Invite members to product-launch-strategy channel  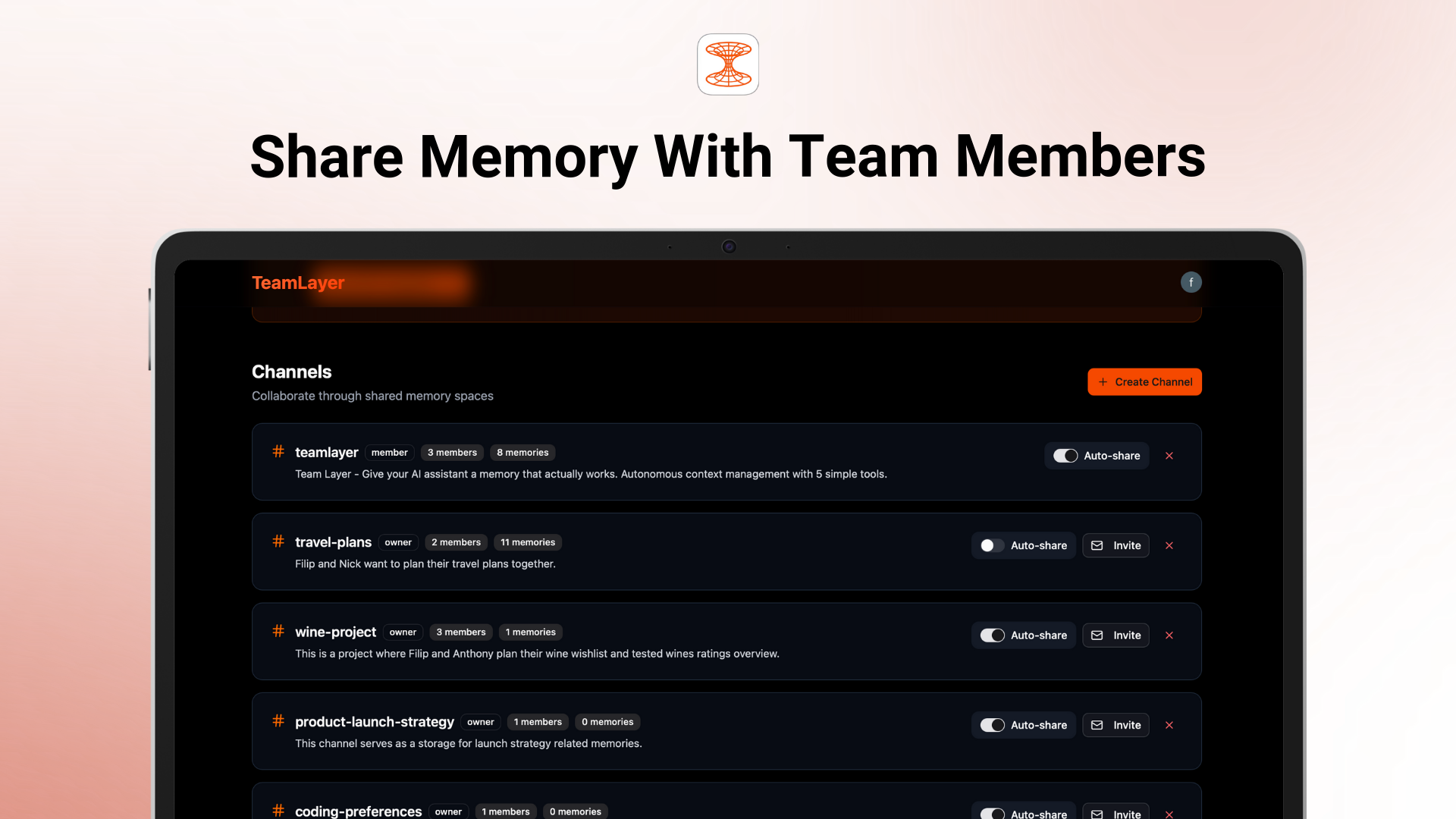(x=1116, y=725)
